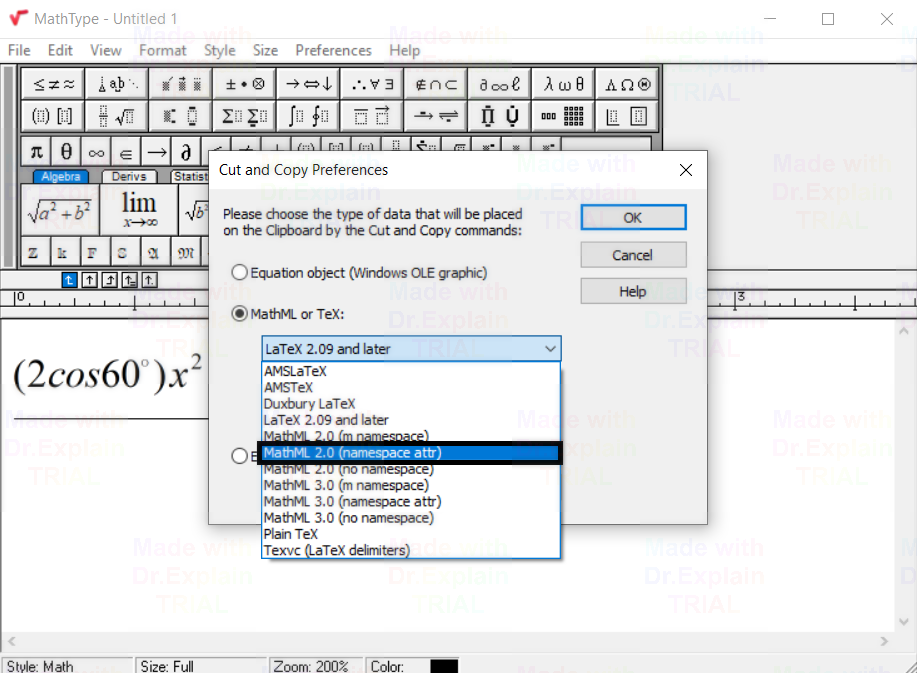Switch to the Derivs tab

coord(129,177)
